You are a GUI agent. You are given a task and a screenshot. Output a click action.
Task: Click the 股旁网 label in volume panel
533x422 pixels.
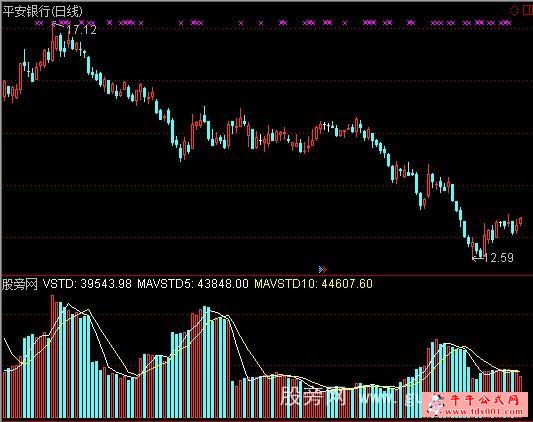tap(19, 284)
